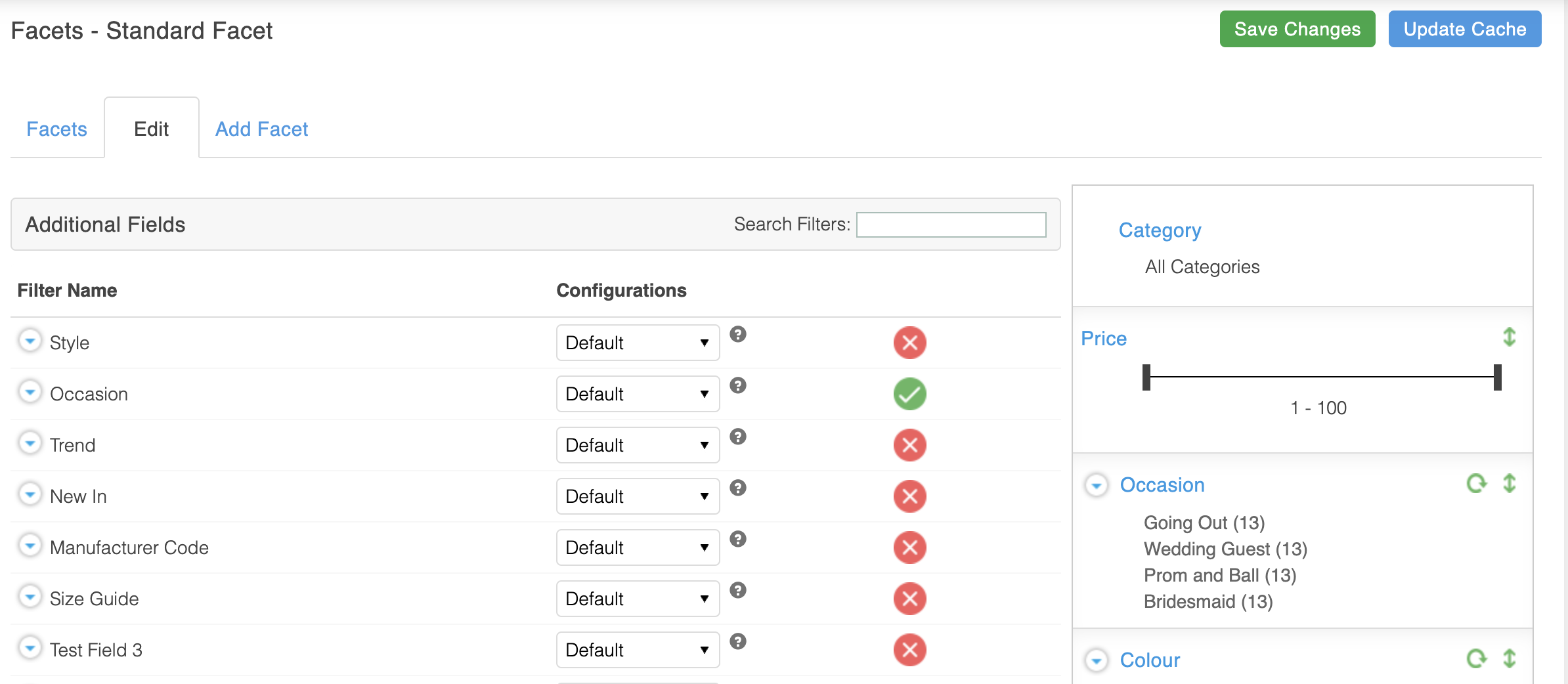Click the help icon for New In row

[738, 488]
